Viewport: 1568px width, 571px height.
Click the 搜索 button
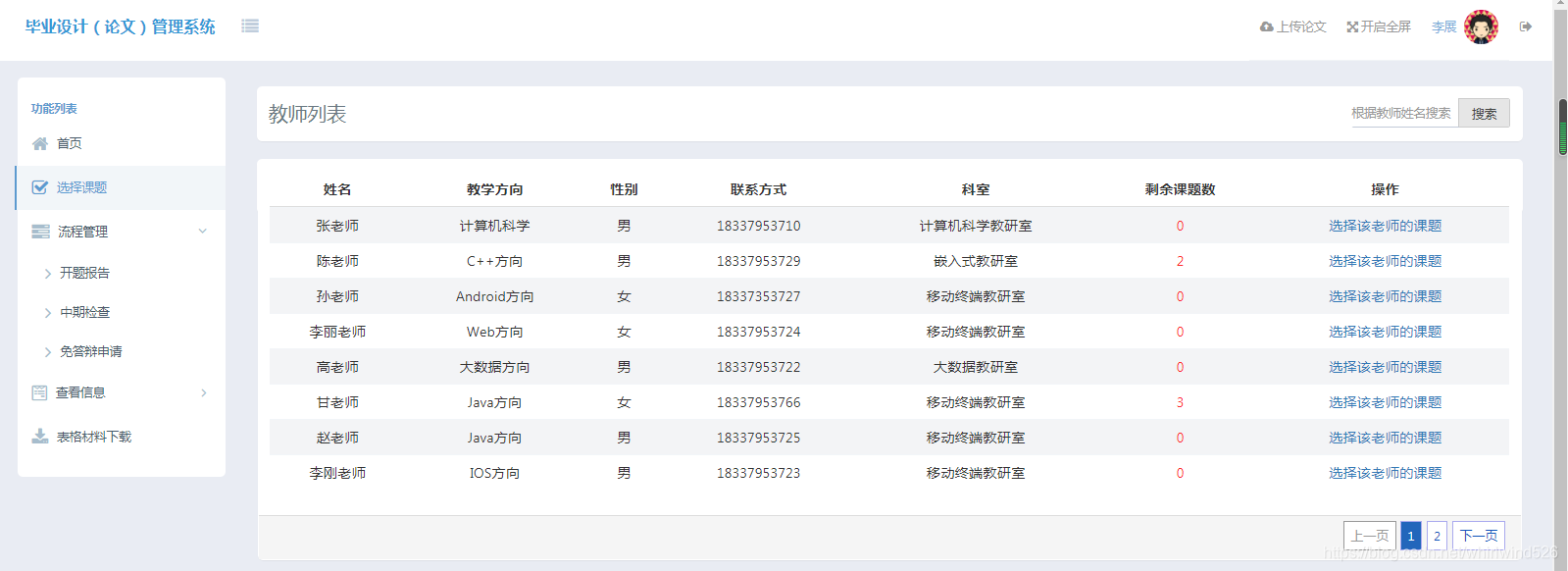1484,113
